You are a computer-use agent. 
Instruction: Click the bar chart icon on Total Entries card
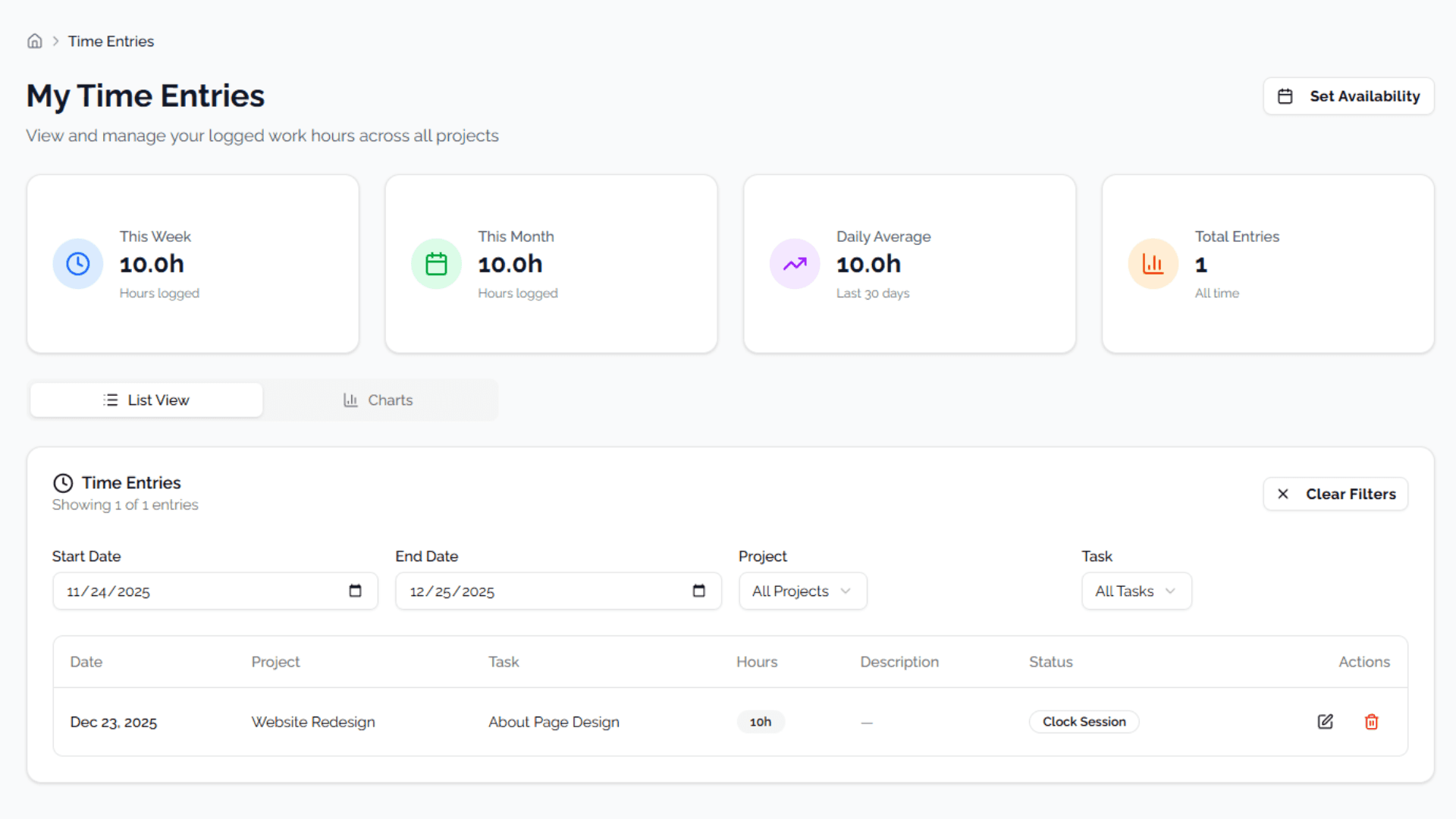tap(1153, 264)
